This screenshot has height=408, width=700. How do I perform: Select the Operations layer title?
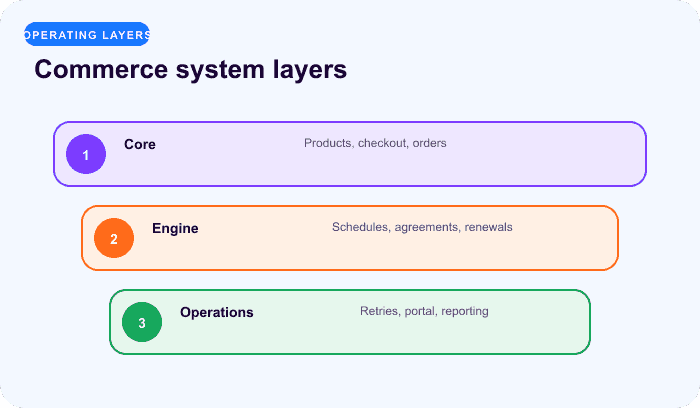[217, 312]
